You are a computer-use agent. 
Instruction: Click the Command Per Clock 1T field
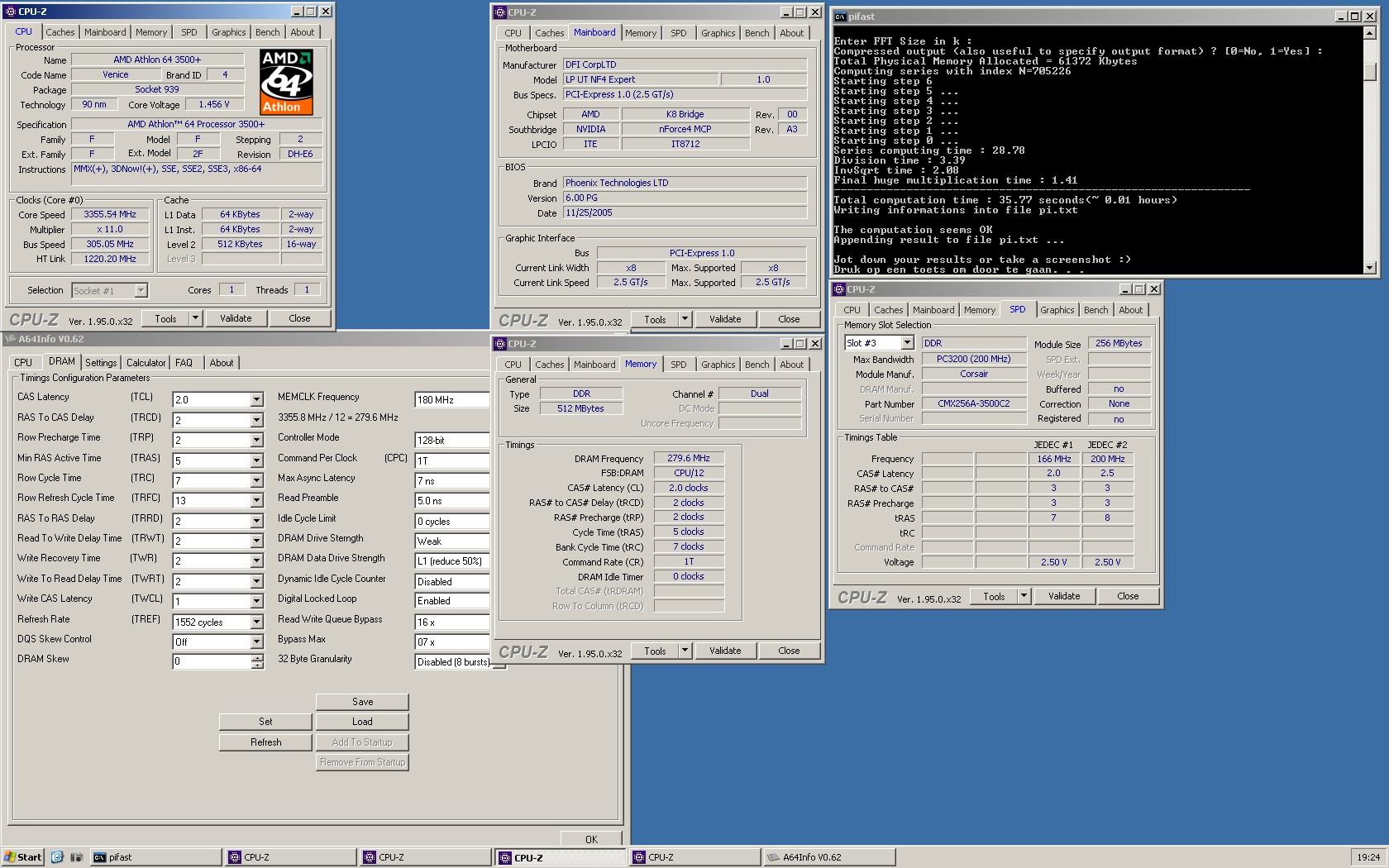[452, 460]
